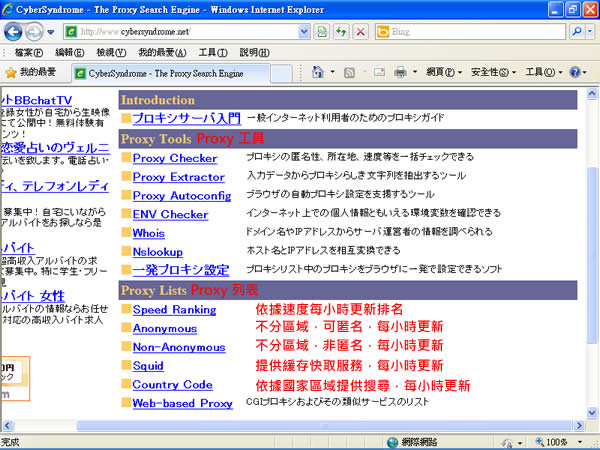600x450 pixels.
Task: Click the horizontal scrollbar right arrow
Action: (579, 426)
